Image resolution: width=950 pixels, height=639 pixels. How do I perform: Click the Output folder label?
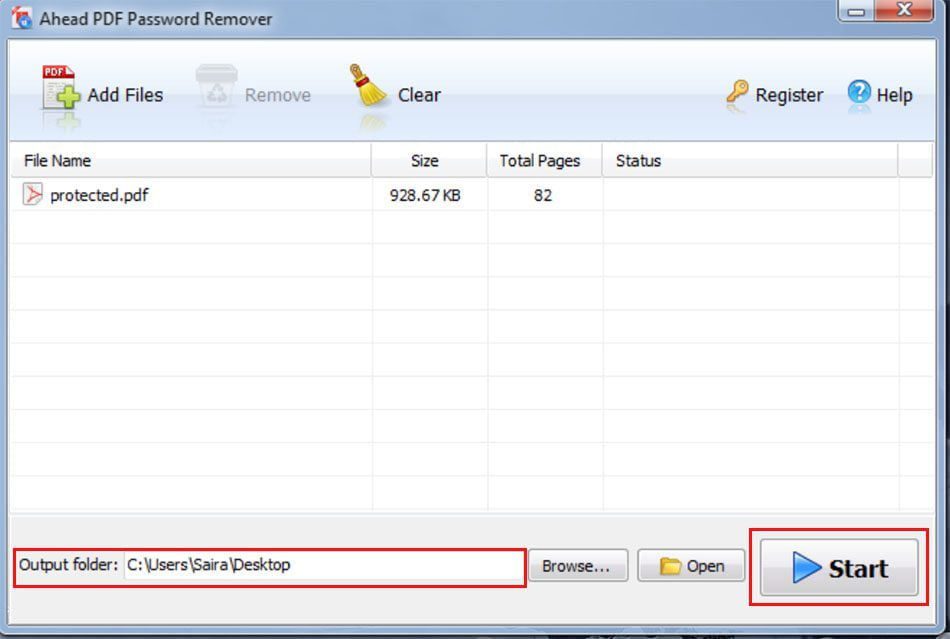[x=68, y=565]
